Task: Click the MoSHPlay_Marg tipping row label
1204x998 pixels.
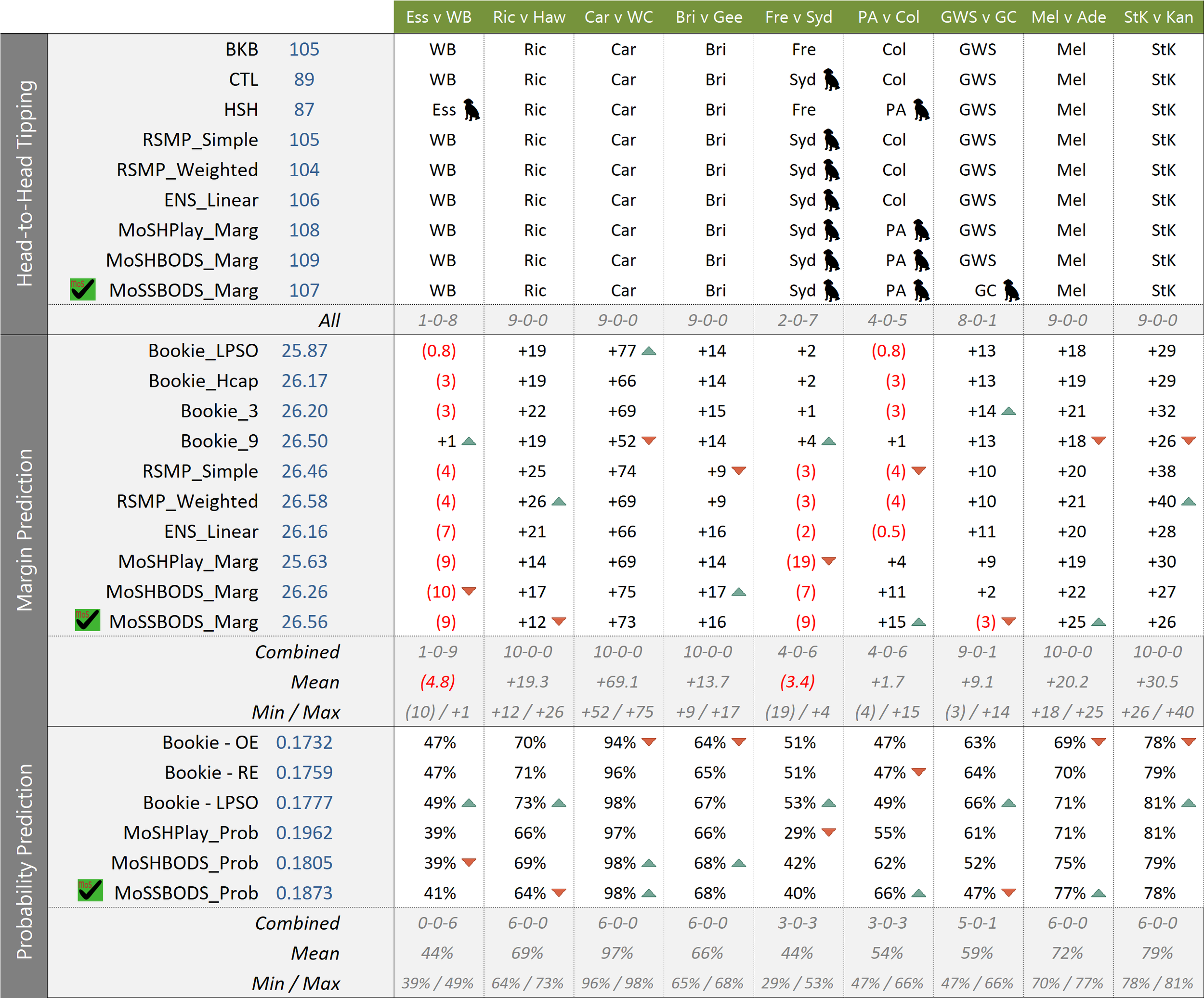Action: (x=188, y=231)
